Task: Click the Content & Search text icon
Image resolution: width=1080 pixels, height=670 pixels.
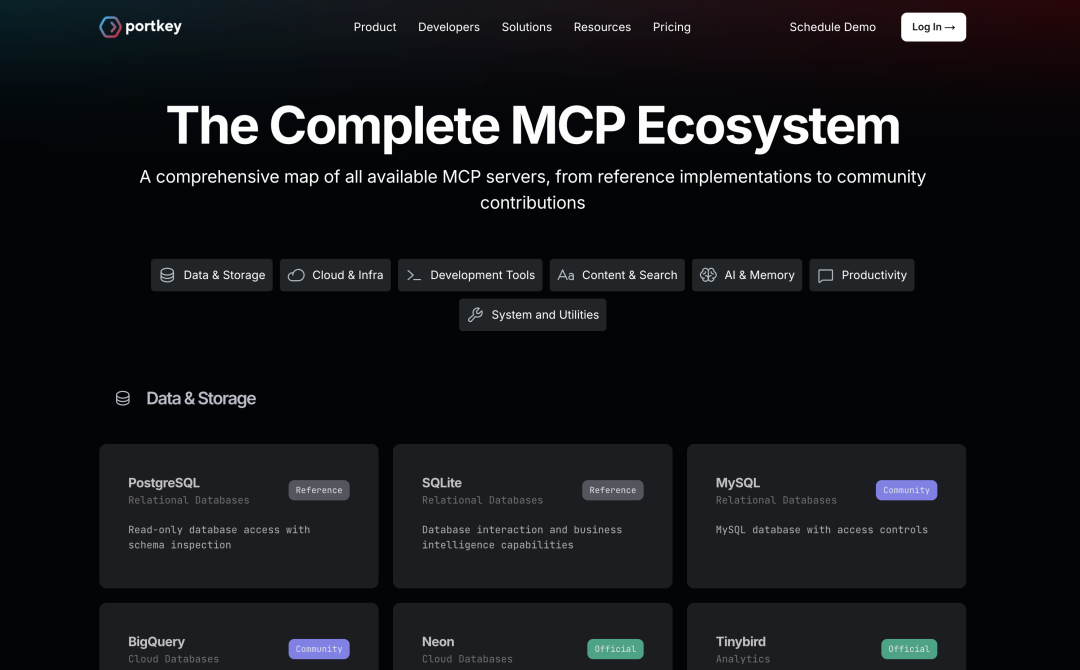Action: point(566,275)
